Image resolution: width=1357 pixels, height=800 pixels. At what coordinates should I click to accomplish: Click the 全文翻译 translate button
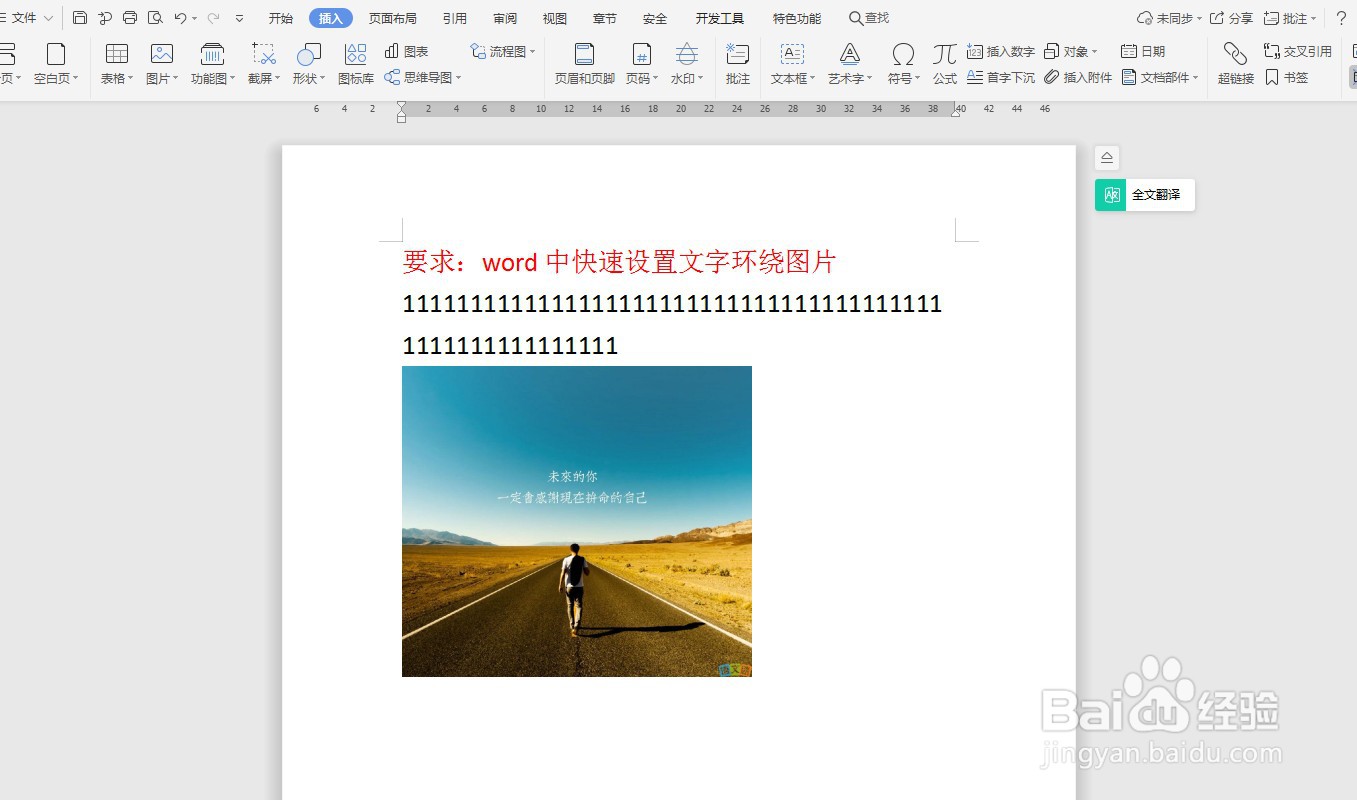click(x=1145, y=195)
